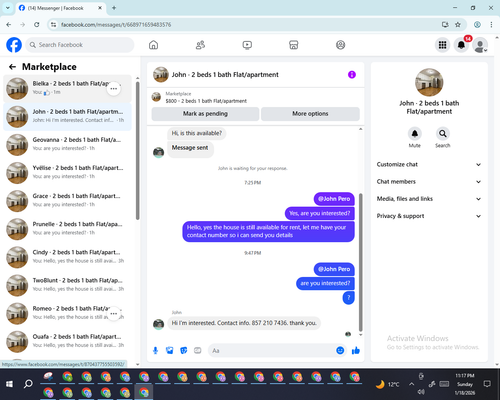Select the John conversation in list
500x400 pixels.
(x=67, y=117)
